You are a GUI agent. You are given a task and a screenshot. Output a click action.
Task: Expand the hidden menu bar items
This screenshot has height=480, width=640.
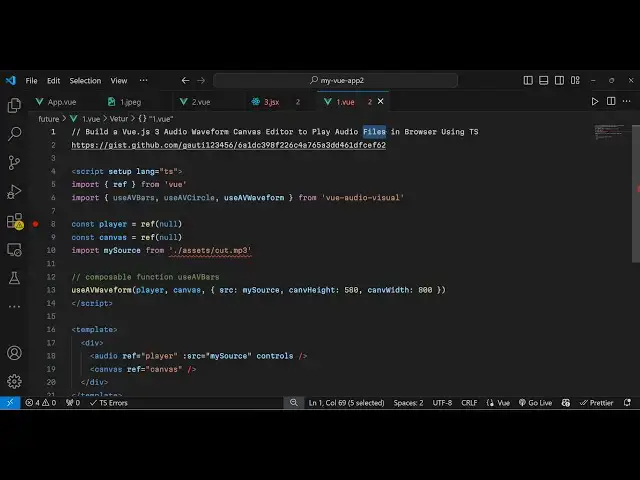[143, 80]
